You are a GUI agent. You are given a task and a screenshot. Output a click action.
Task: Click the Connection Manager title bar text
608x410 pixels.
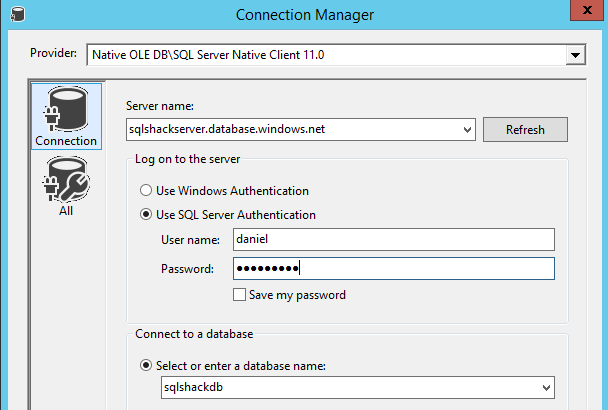click(305, 14)
